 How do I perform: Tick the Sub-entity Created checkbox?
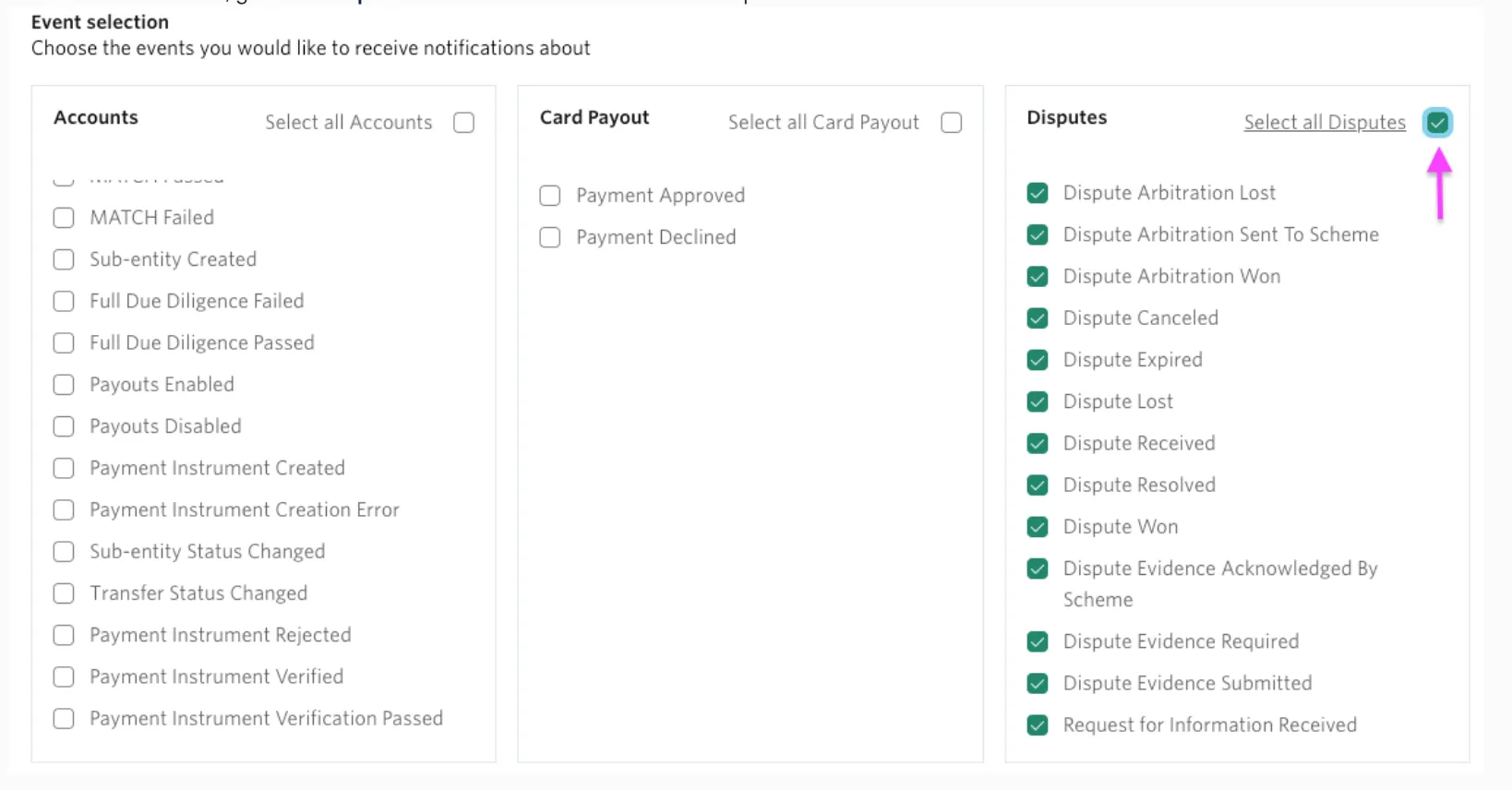[x=64, y=259]
